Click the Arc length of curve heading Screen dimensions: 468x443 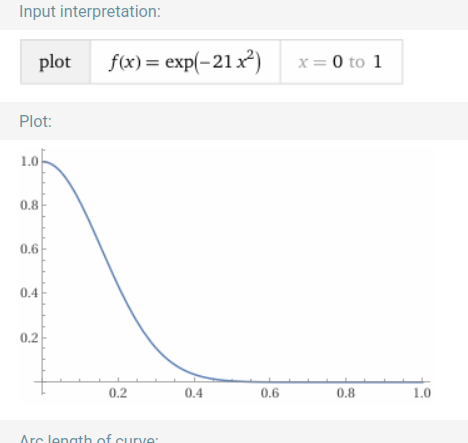click(x=89, y=438)
